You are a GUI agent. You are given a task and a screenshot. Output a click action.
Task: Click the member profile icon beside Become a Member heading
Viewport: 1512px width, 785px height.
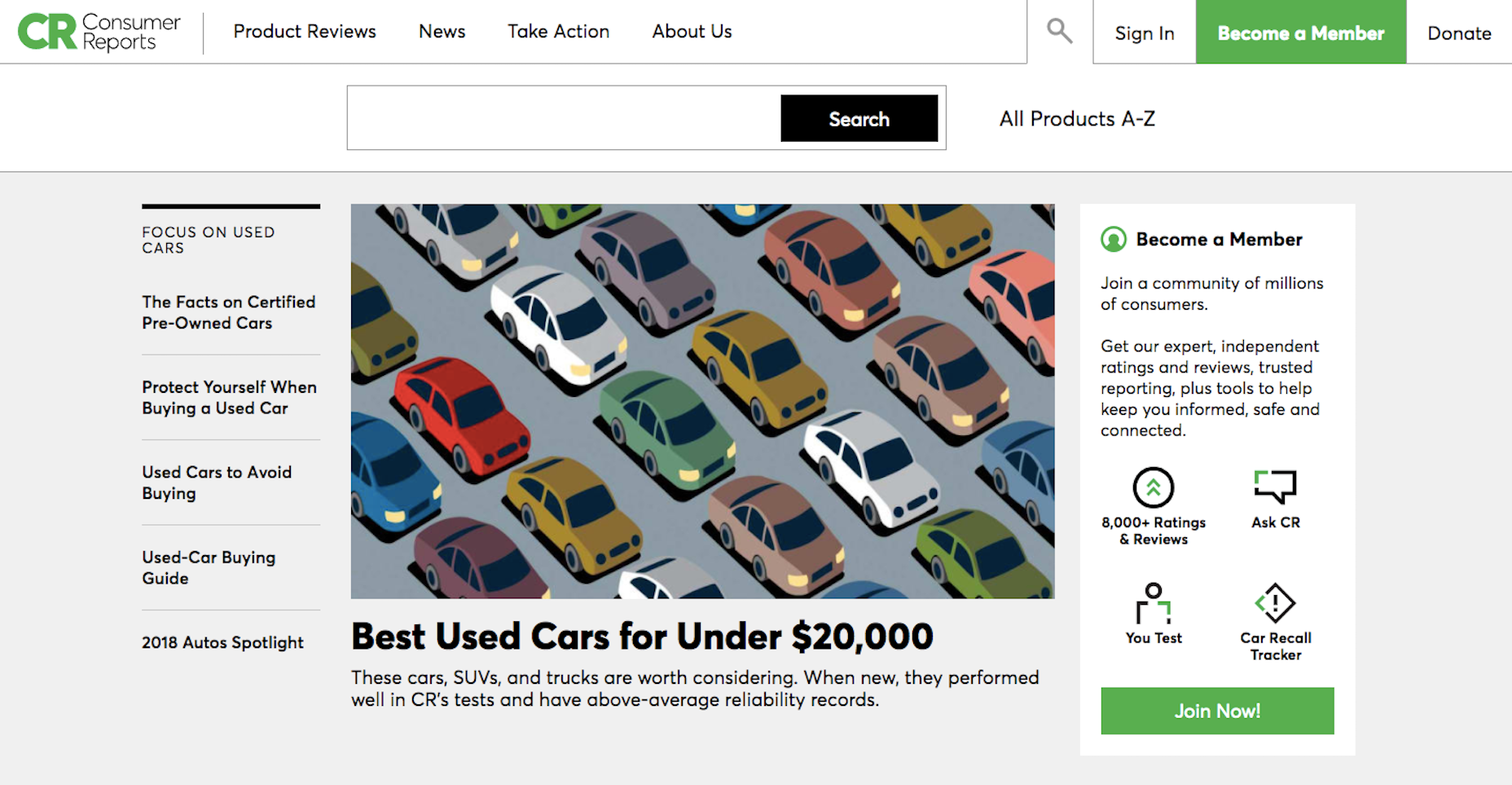[x=1114, y=239]
